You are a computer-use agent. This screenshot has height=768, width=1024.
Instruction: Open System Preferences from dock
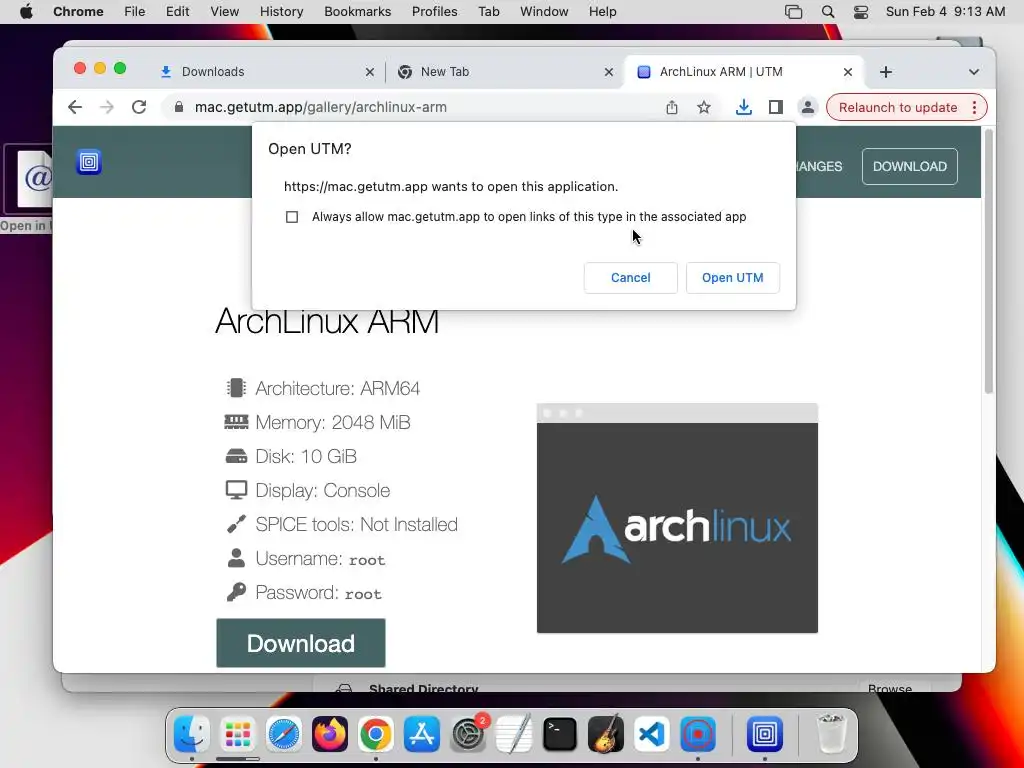[x=468, y=734]
